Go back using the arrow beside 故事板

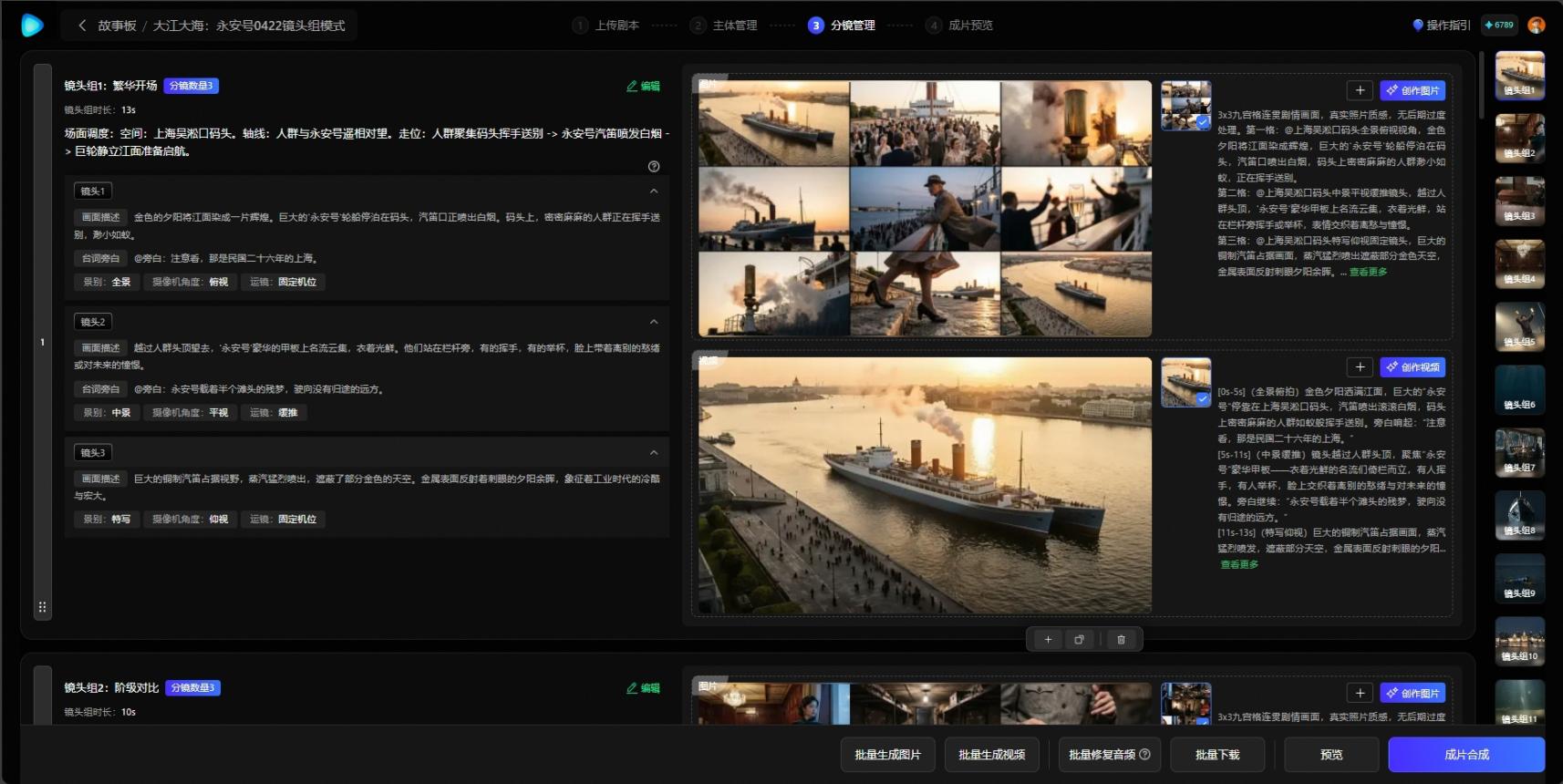tap(82, 26)
